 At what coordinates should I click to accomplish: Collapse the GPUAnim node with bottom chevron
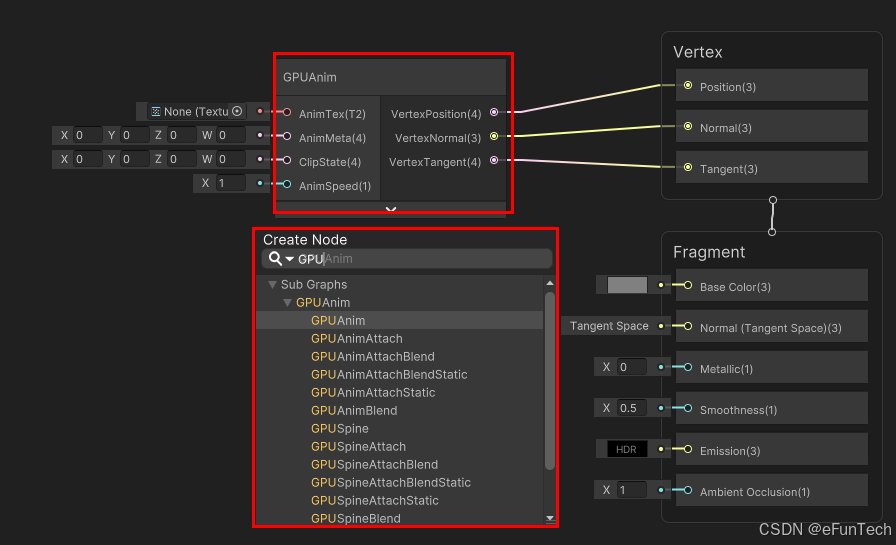pos(391,210)
